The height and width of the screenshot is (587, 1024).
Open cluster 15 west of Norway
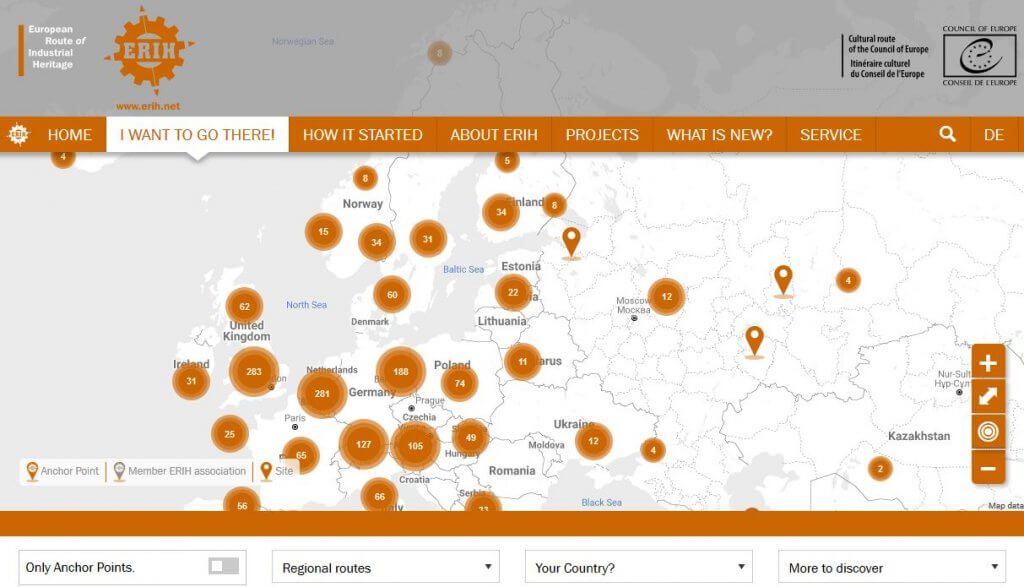tap(323, 231)
